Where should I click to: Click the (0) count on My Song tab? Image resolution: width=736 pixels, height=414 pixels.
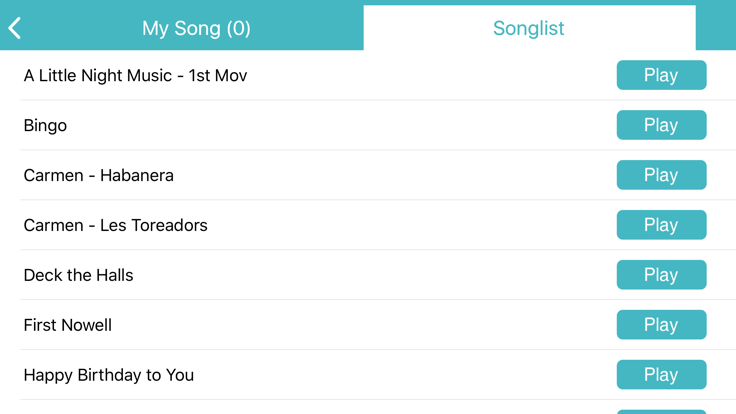click(238, 28)
